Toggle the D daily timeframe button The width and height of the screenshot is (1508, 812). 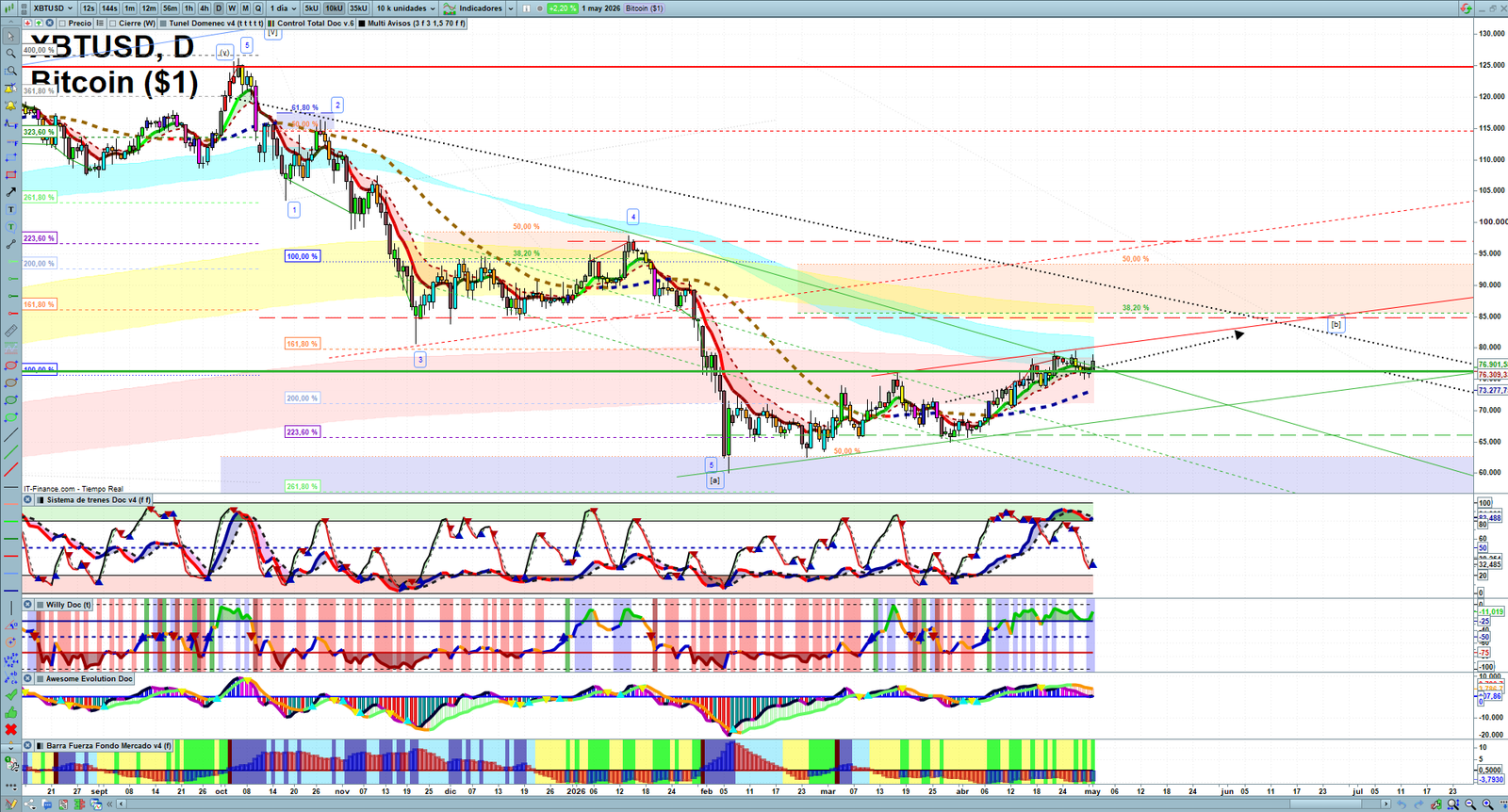pyautogui.click(x=219, y=8)
